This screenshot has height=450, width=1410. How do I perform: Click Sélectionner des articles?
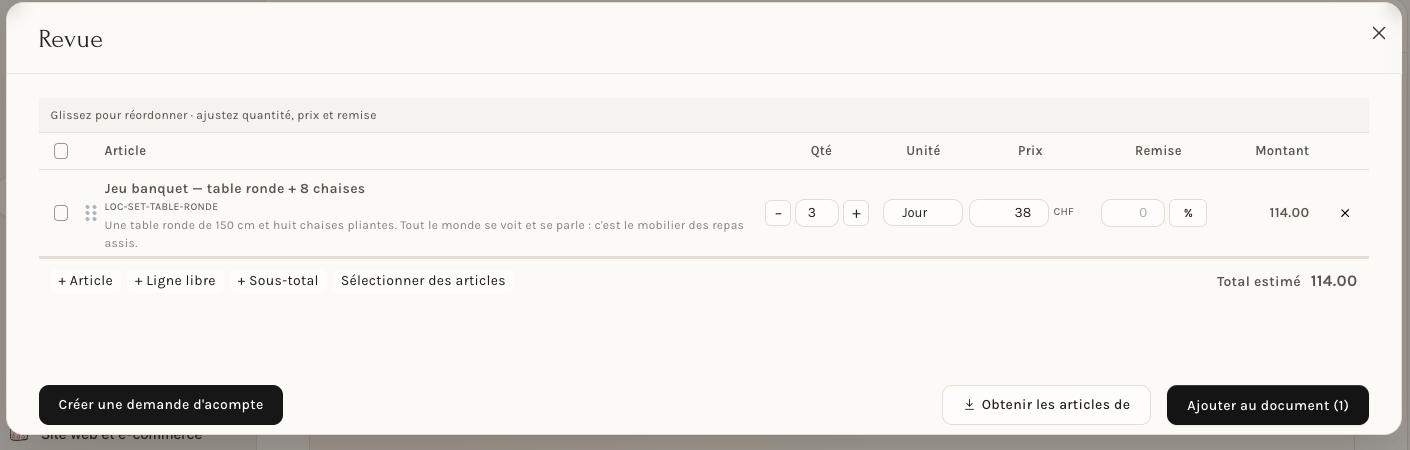(423, 281)
